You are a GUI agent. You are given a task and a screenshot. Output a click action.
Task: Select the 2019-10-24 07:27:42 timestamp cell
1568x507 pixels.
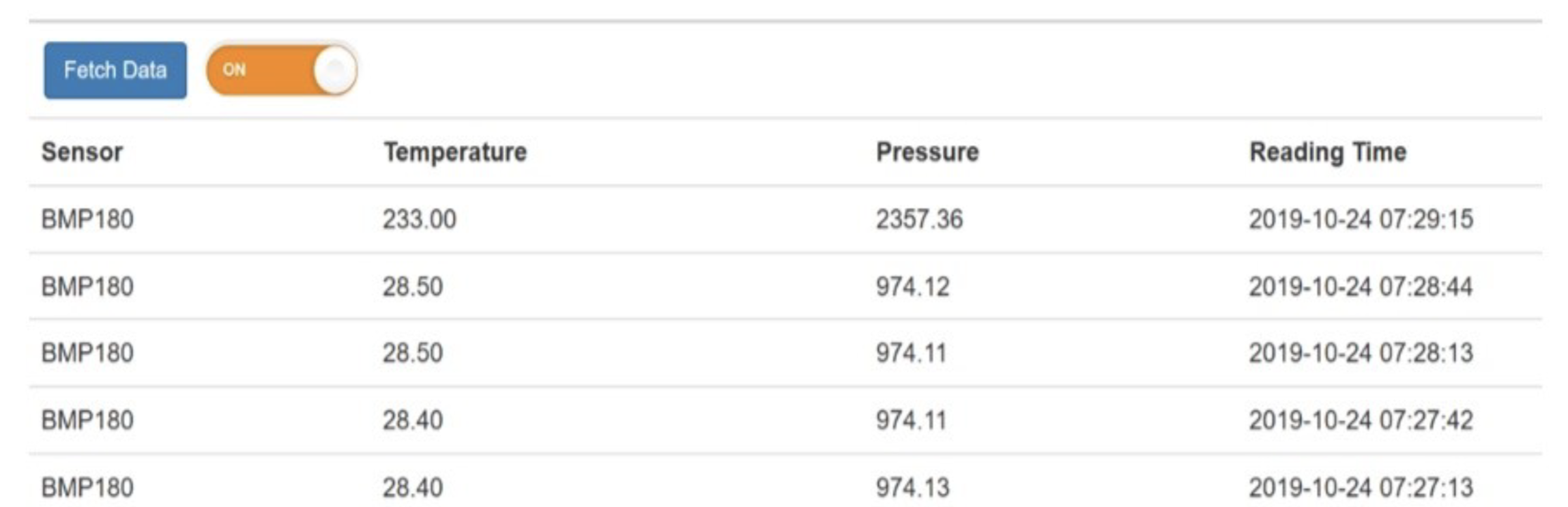coord(1361,420)
